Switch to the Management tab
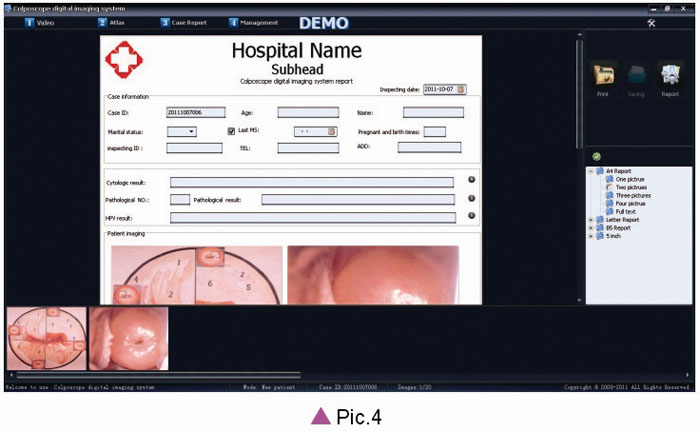 pos(254,22)
